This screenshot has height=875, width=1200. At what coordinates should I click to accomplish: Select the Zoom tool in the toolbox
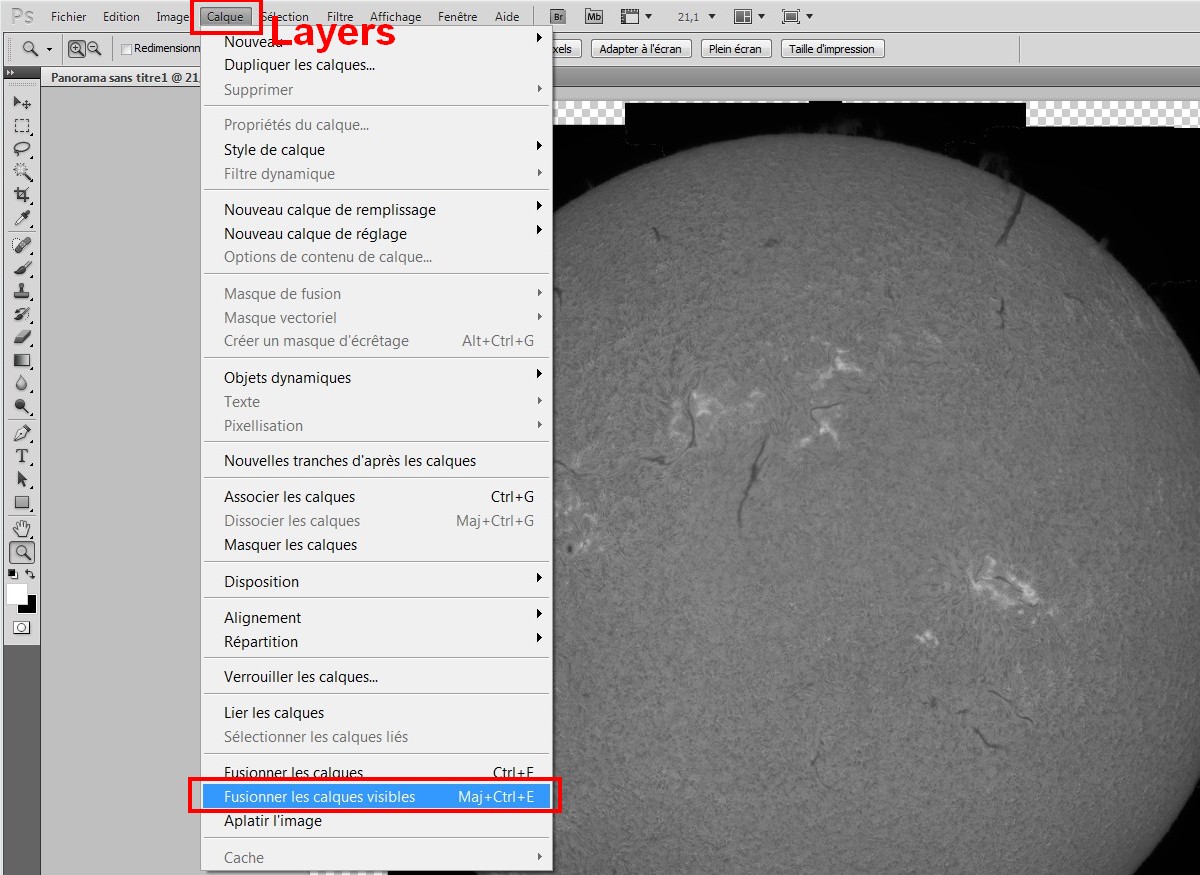pyautogui.click(x=21, y=552)
